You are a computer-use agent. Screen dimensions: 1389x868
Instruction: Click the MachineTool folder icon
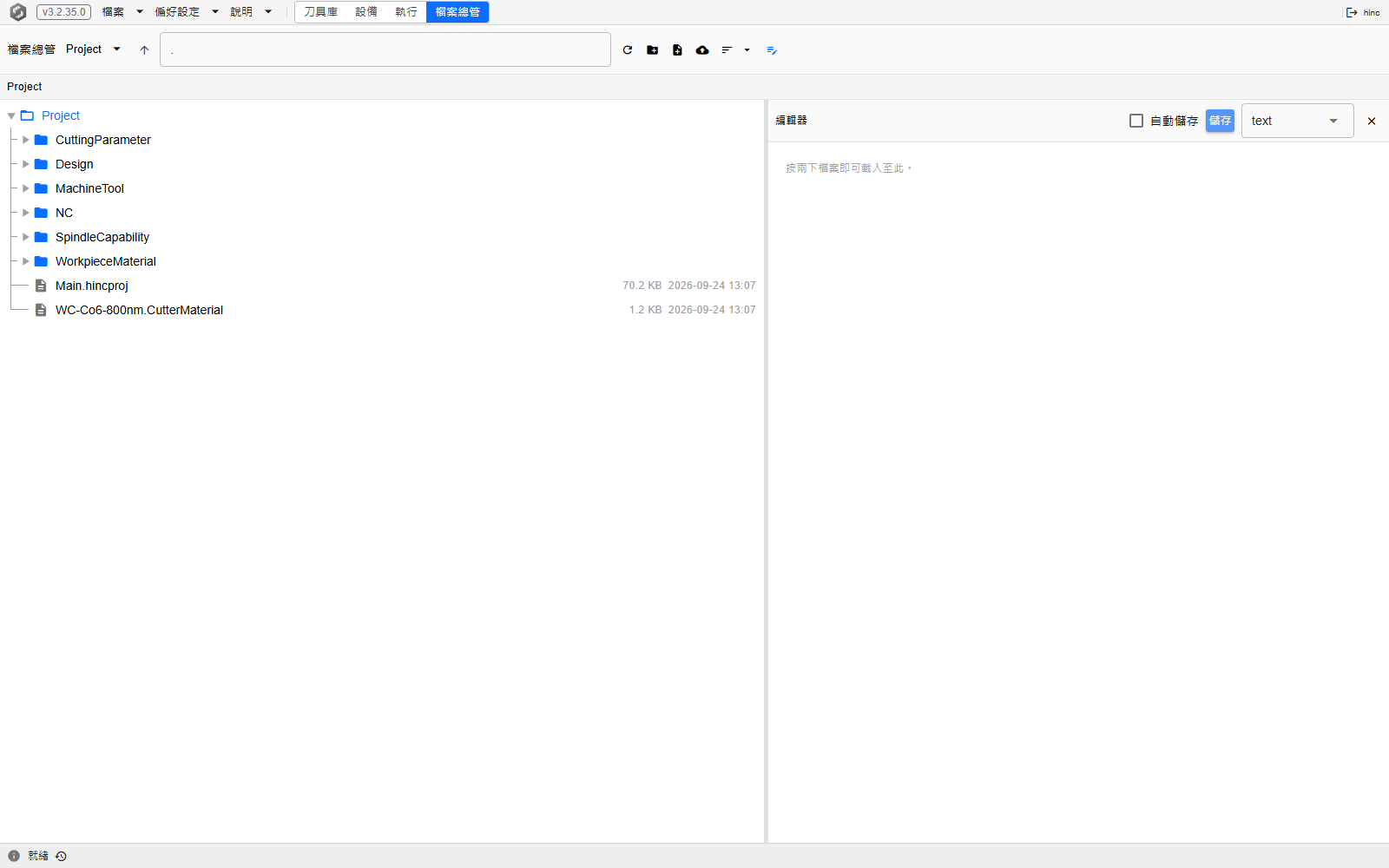click(41, 188)
